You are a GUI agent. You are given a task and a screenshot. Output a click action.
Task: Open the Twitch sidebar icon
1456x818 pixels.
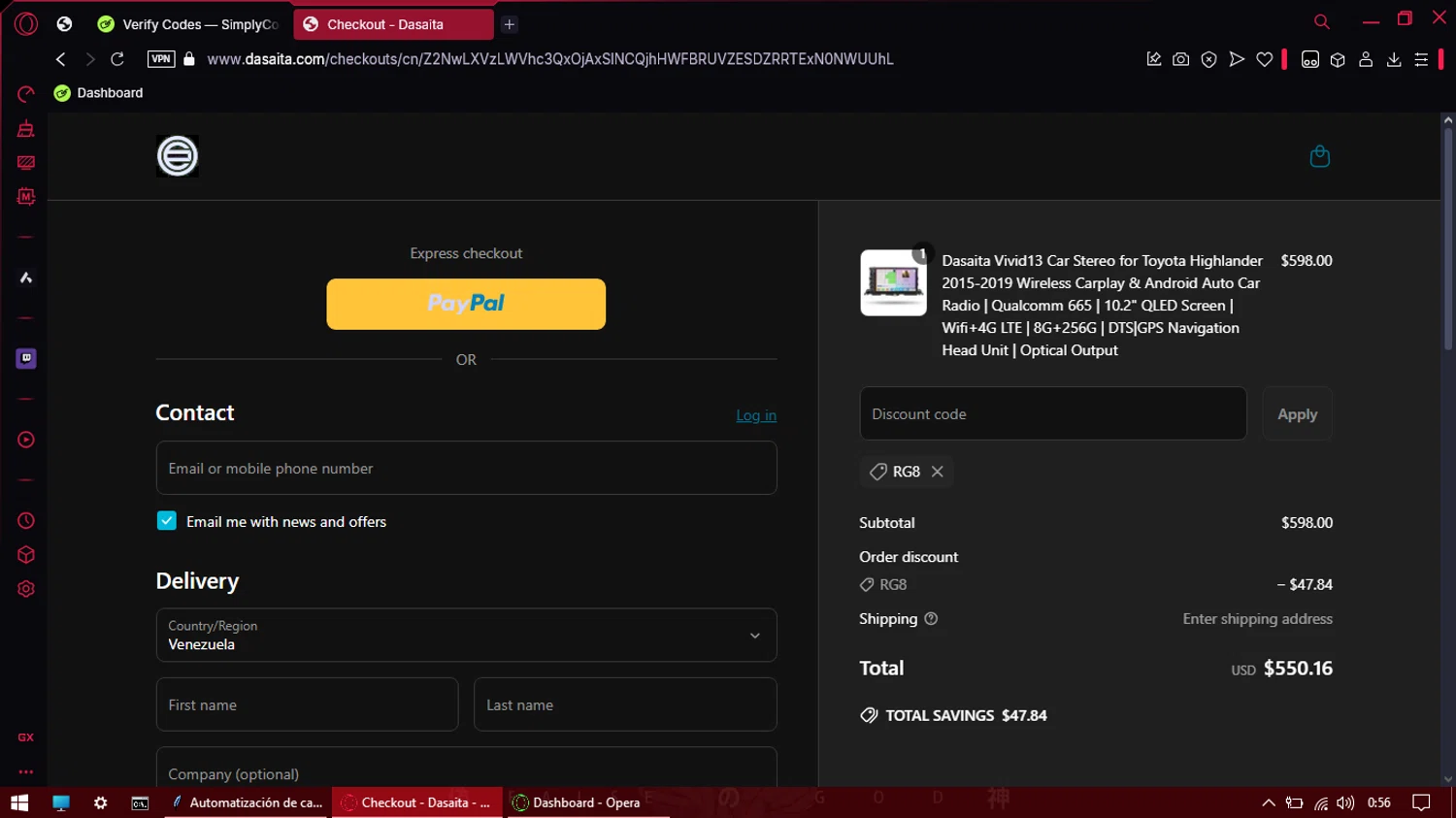click(x=26, y=358)
